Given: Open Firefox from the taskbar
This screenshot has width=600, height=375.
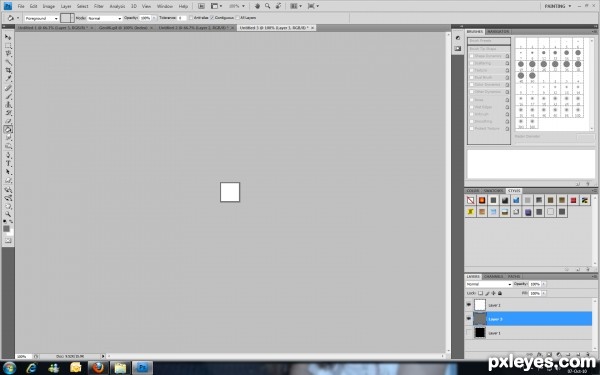Looking at the screenshot, I should (x=98, y=368).
